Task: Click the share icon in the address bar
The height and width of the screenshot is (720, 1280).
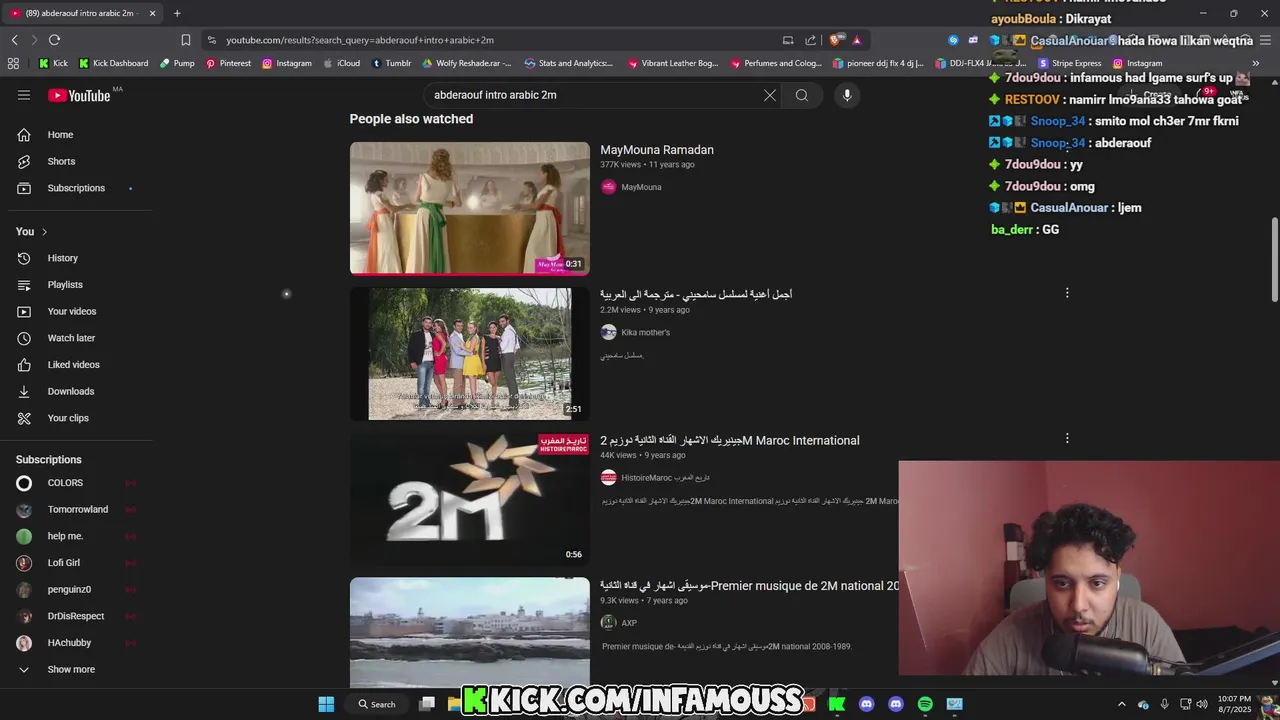Action: click(810, 40)
